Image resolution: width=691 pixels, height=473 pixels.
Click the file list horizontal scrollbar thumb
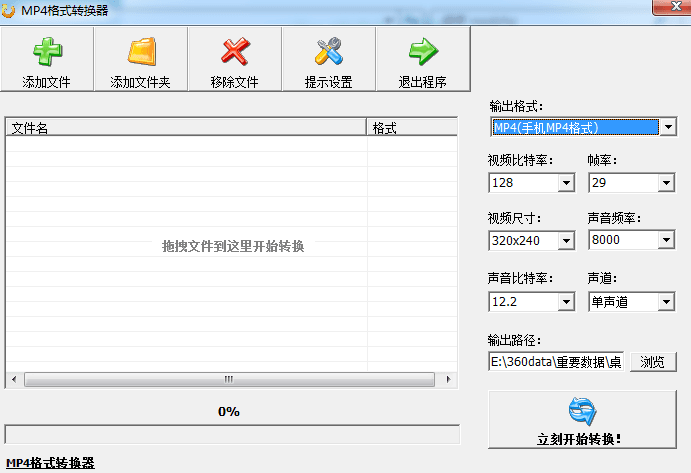click(x=229, y=380)
